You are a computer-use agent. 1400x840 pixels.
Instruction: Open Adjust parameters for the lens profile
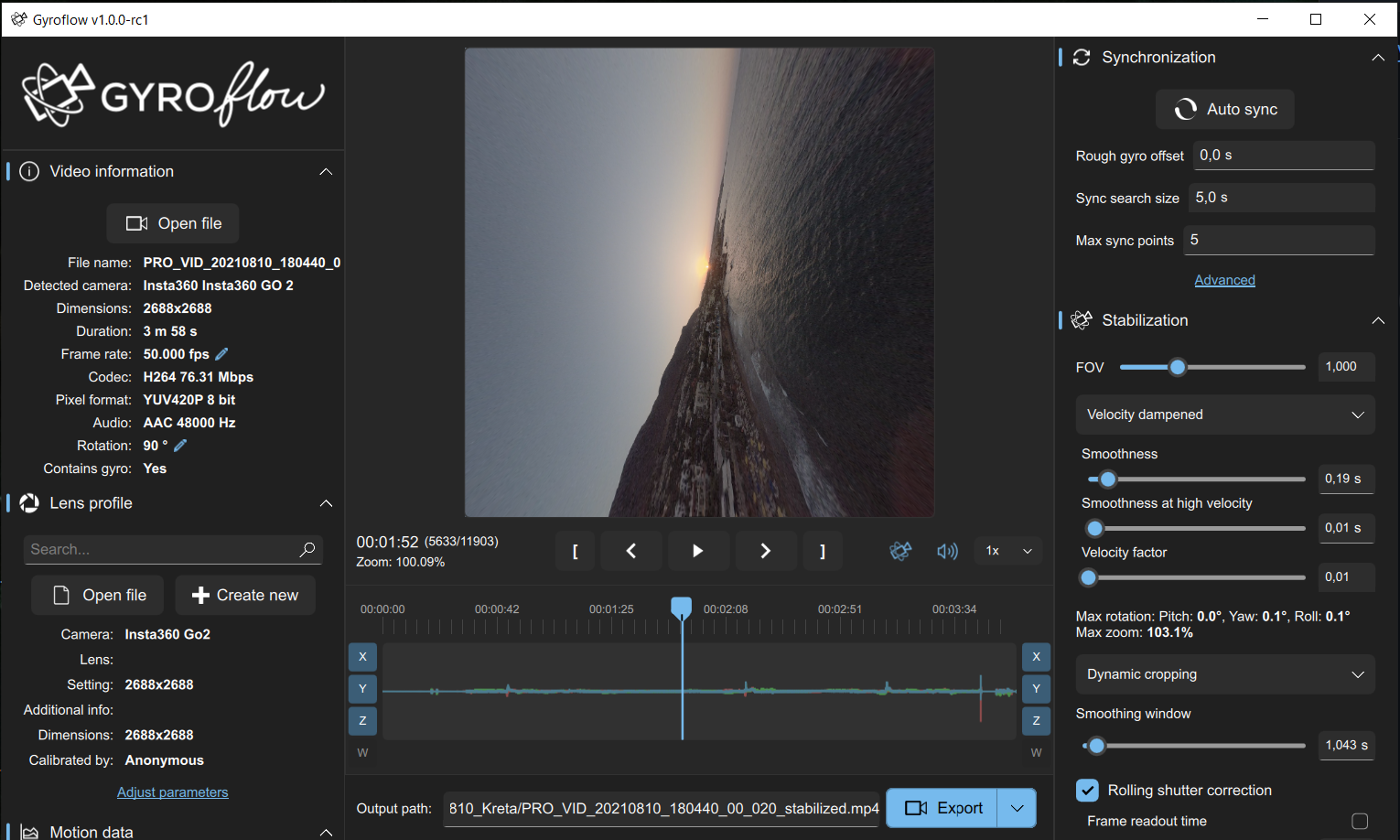tap(172, 792)
